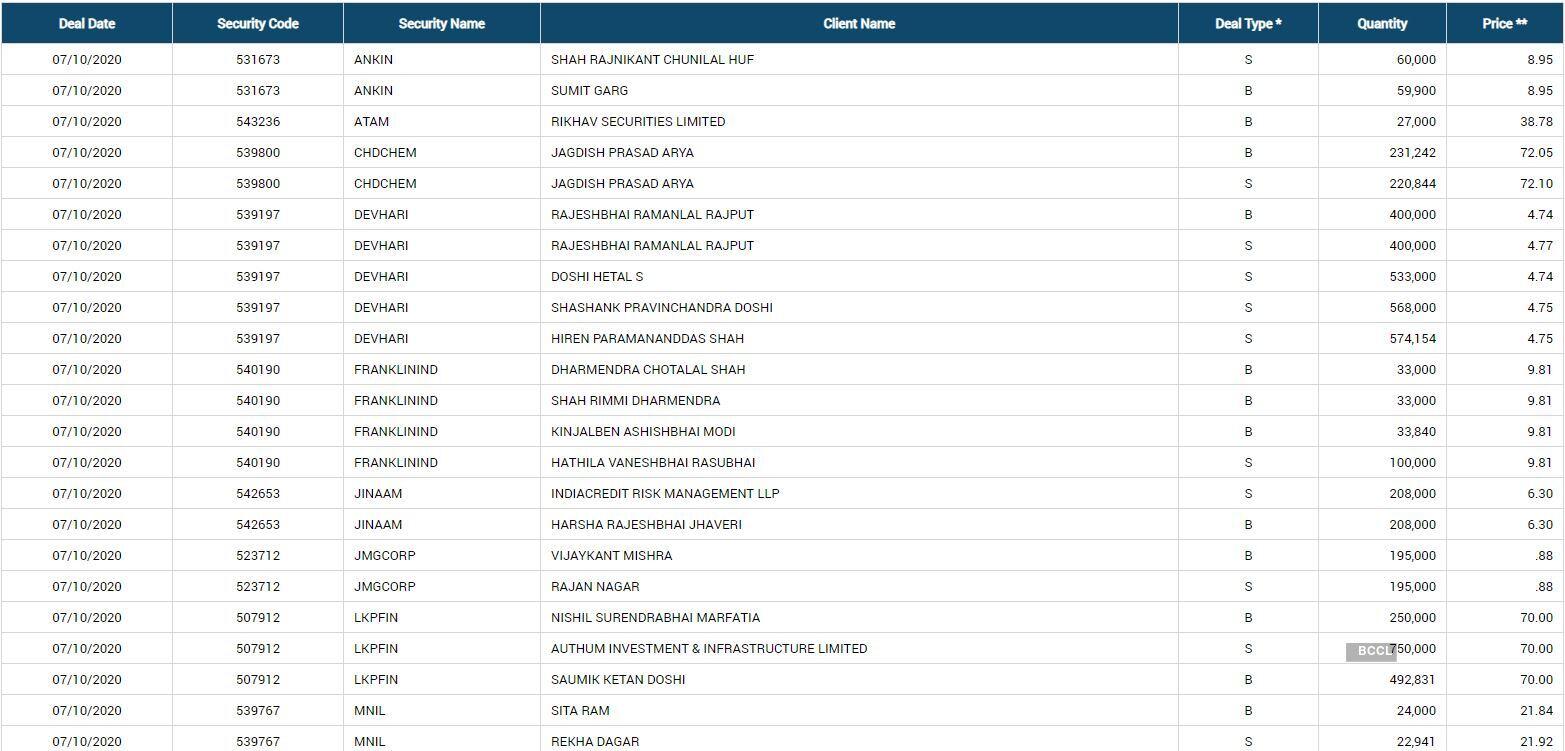Viewport: 1565px width, 751px height.
Task: Click the BCCL watermark label
Action: pyautogui.click(x=1370, y=651)
